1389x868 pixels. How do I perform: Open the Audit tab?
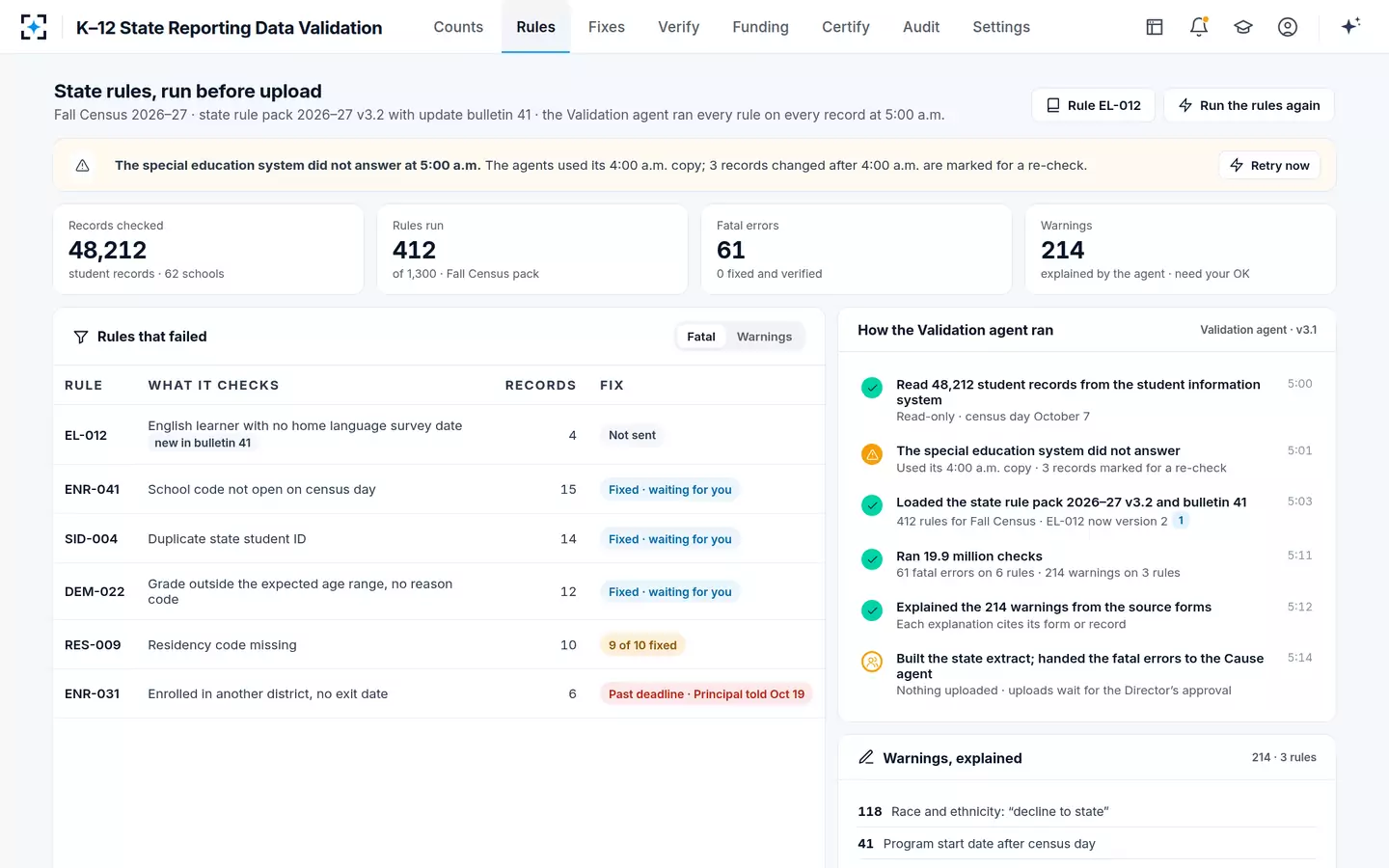point(921,27)
